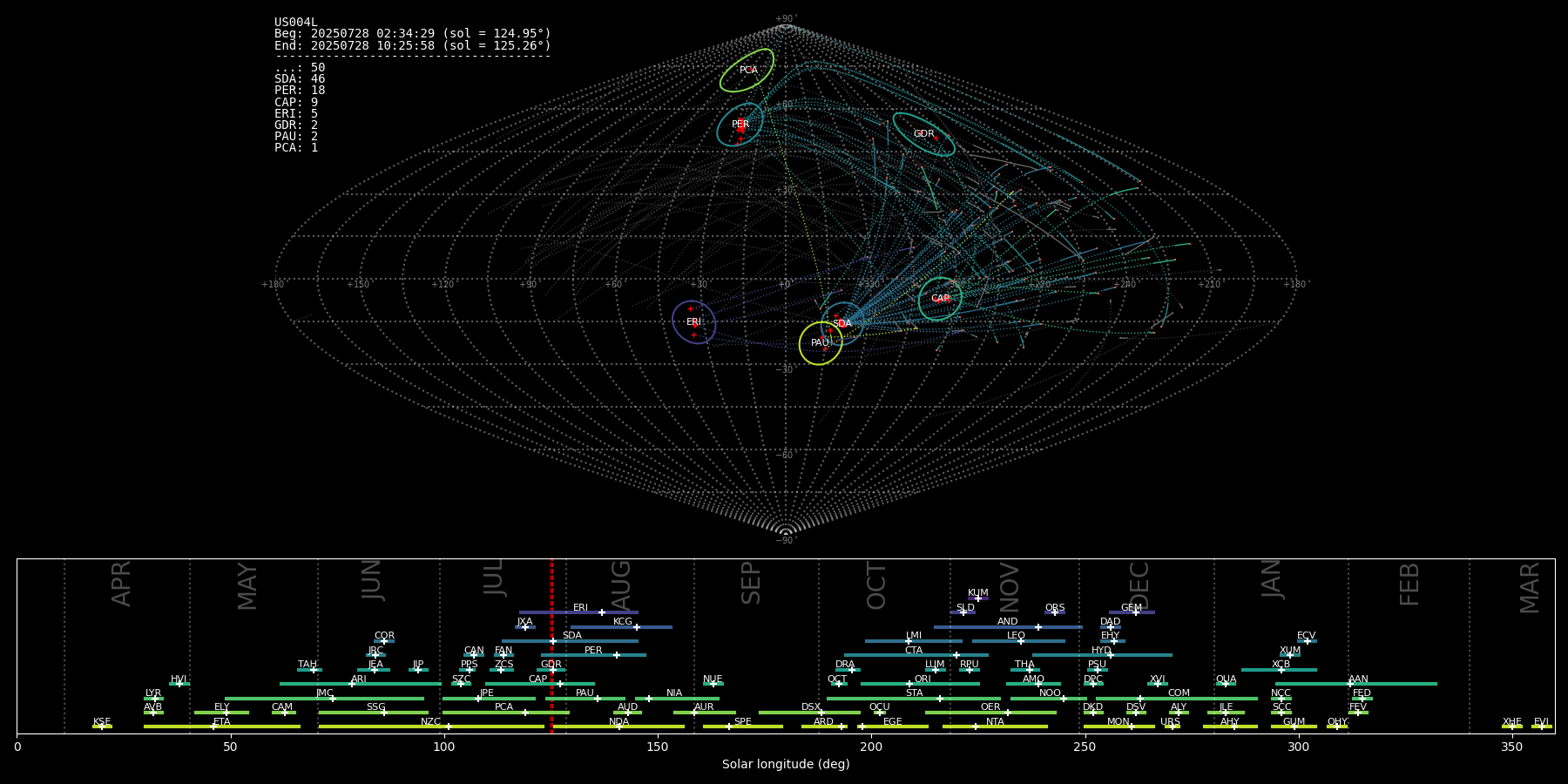The height and width of the screenshot is (784, 1568).
Task: Select the GEM shower bar in timeline
Action: [x=1132, y=612]
